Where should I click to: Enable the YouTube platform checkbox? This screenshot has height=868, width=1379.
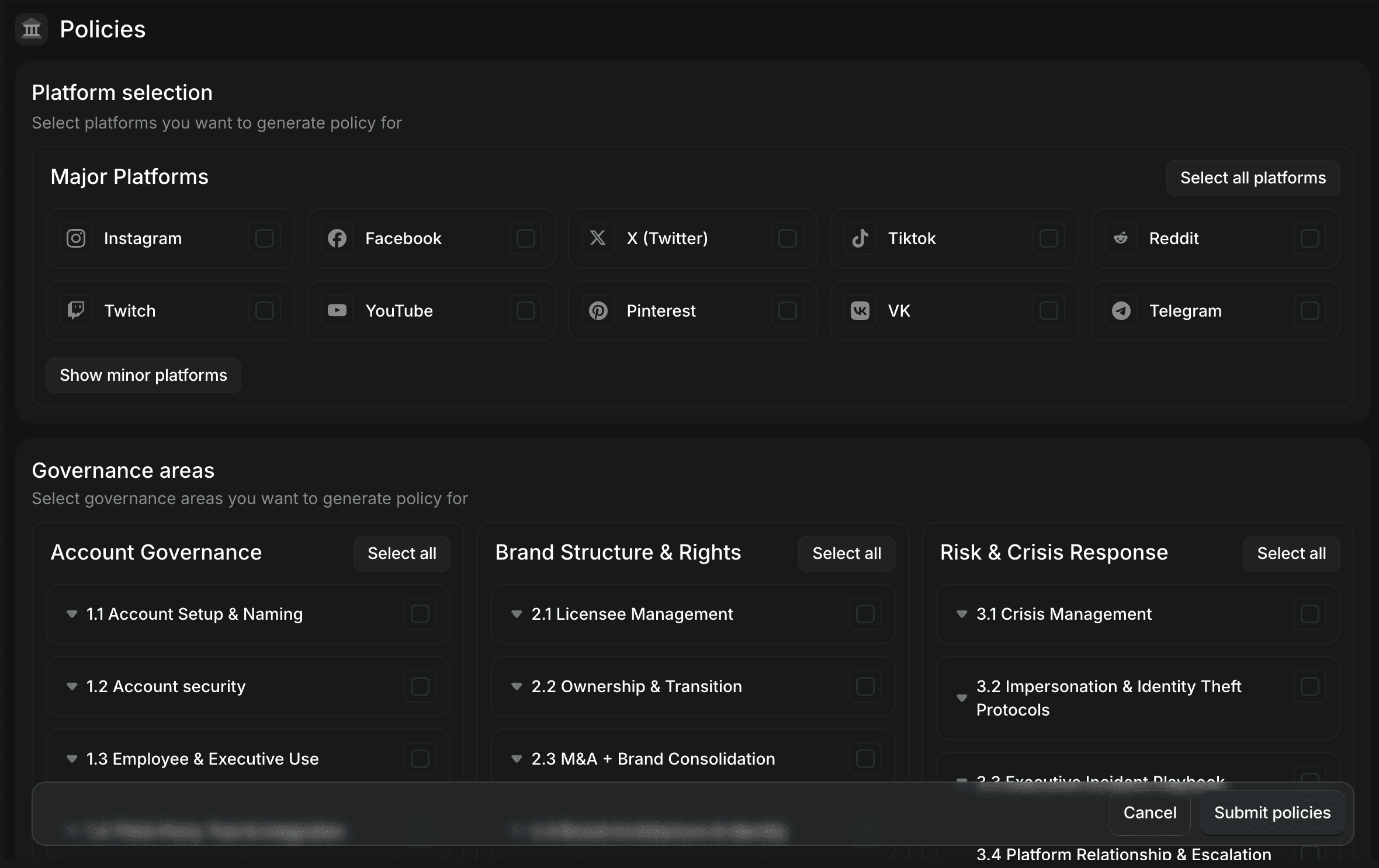tap(526, 310)
